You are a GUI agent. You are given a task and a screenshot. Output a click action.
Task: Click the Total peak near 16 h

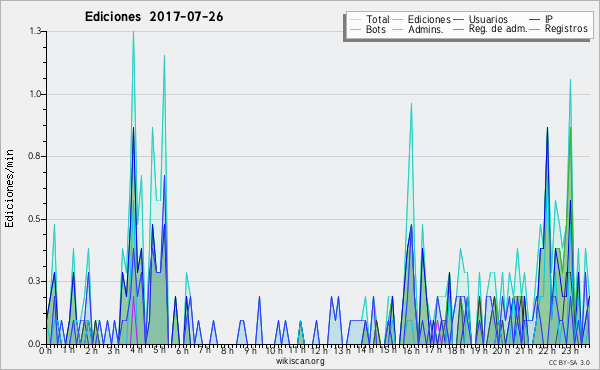(411, 104)
